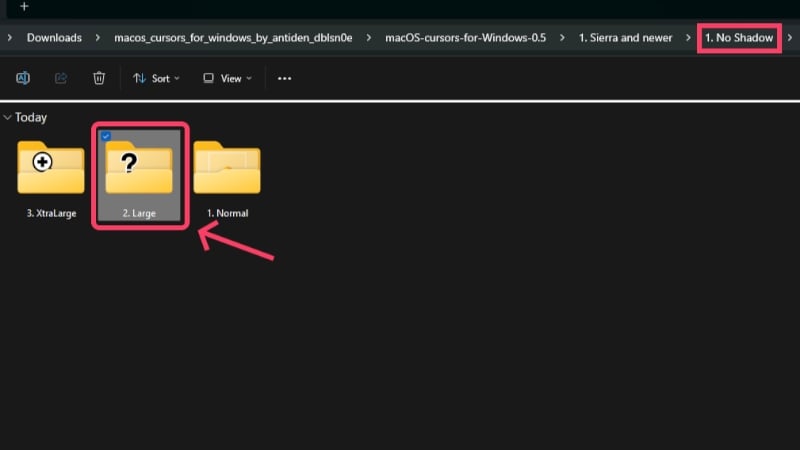Expand chevron after macOS-cursors-for-Windows-0.5 breadcrumb
The width and height of the screenshot is (800, 450).
point(562,37)
